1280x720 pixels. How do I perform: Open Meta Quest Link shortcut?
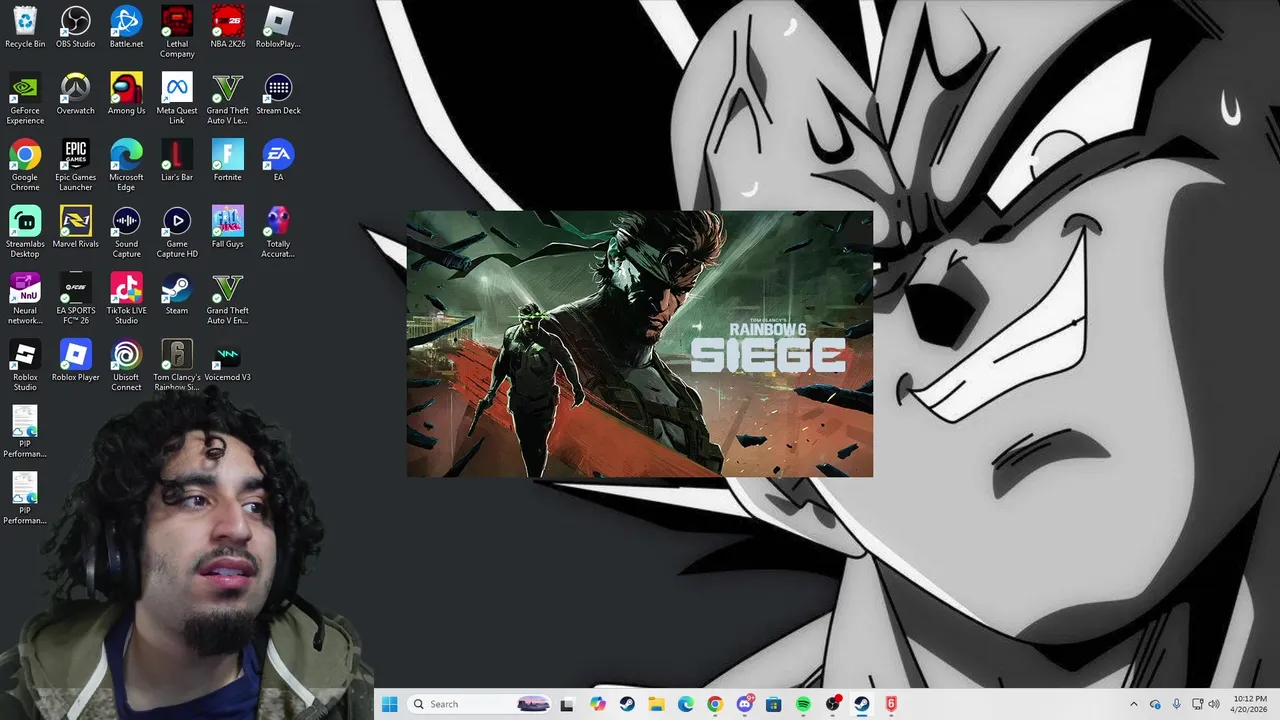click(x=177, y=98)
